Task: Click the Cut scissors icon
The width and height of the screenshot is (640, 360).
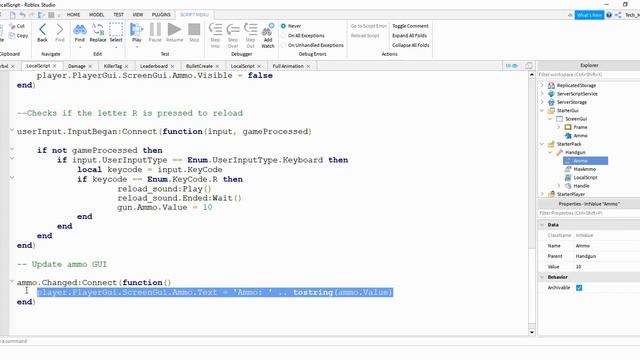Action: click(12, 26)
